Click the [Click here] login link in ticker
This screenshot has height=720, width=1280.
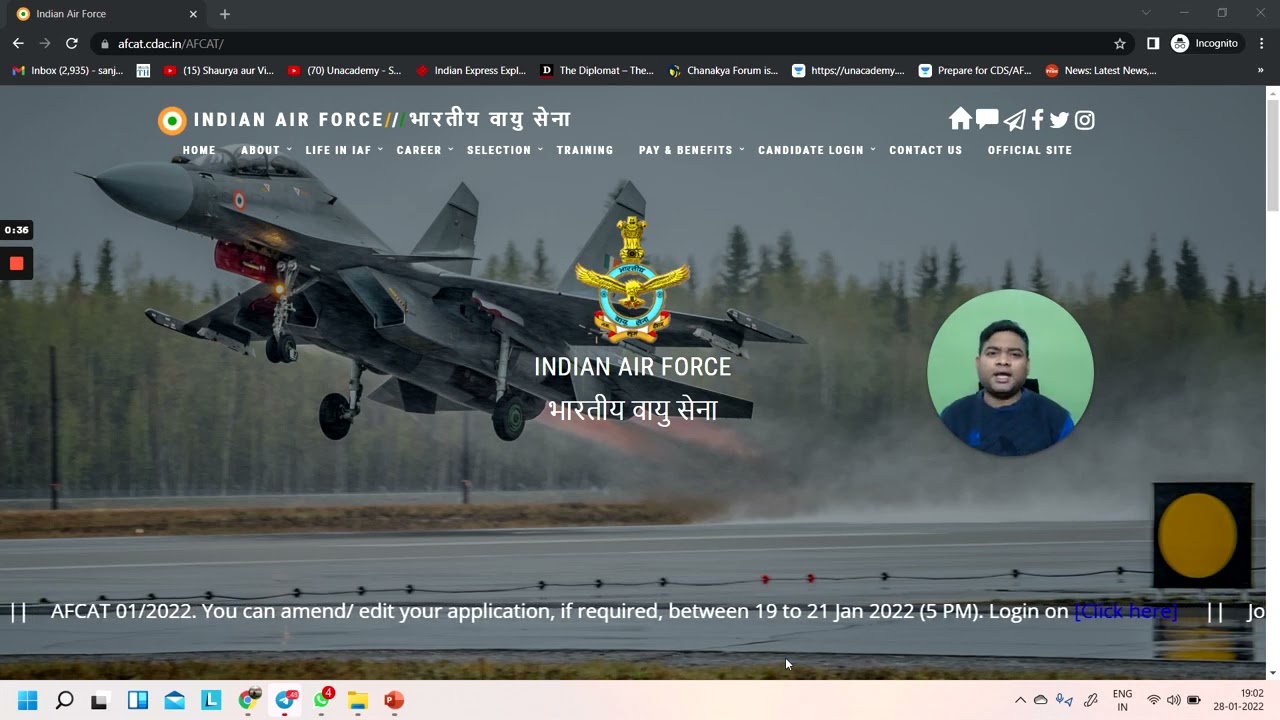click(1125, 611)
